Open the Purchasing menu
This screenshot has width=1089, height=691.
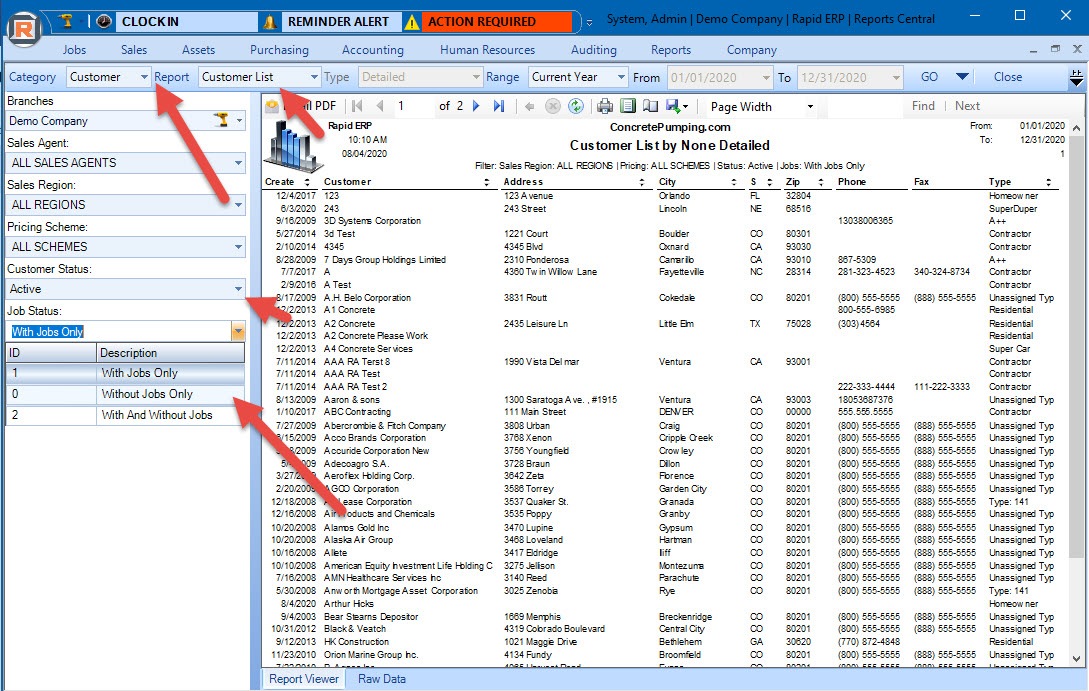click(x=279, y=50)
